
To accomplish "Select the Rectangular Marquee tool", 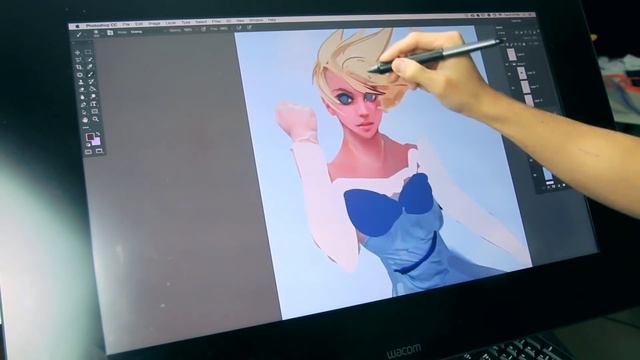I will click(x=88, y=52).
